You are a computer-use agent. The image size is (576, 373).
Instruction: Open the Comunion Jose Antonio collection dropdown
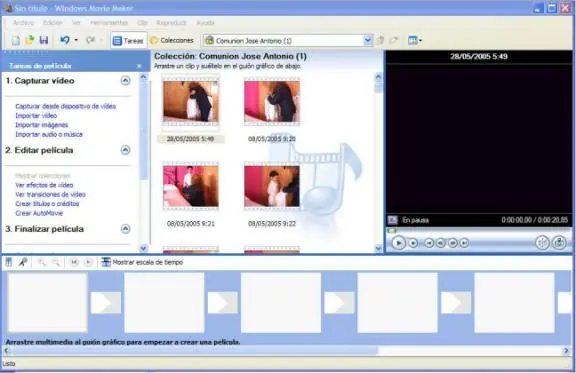click(x=367, y=41)
